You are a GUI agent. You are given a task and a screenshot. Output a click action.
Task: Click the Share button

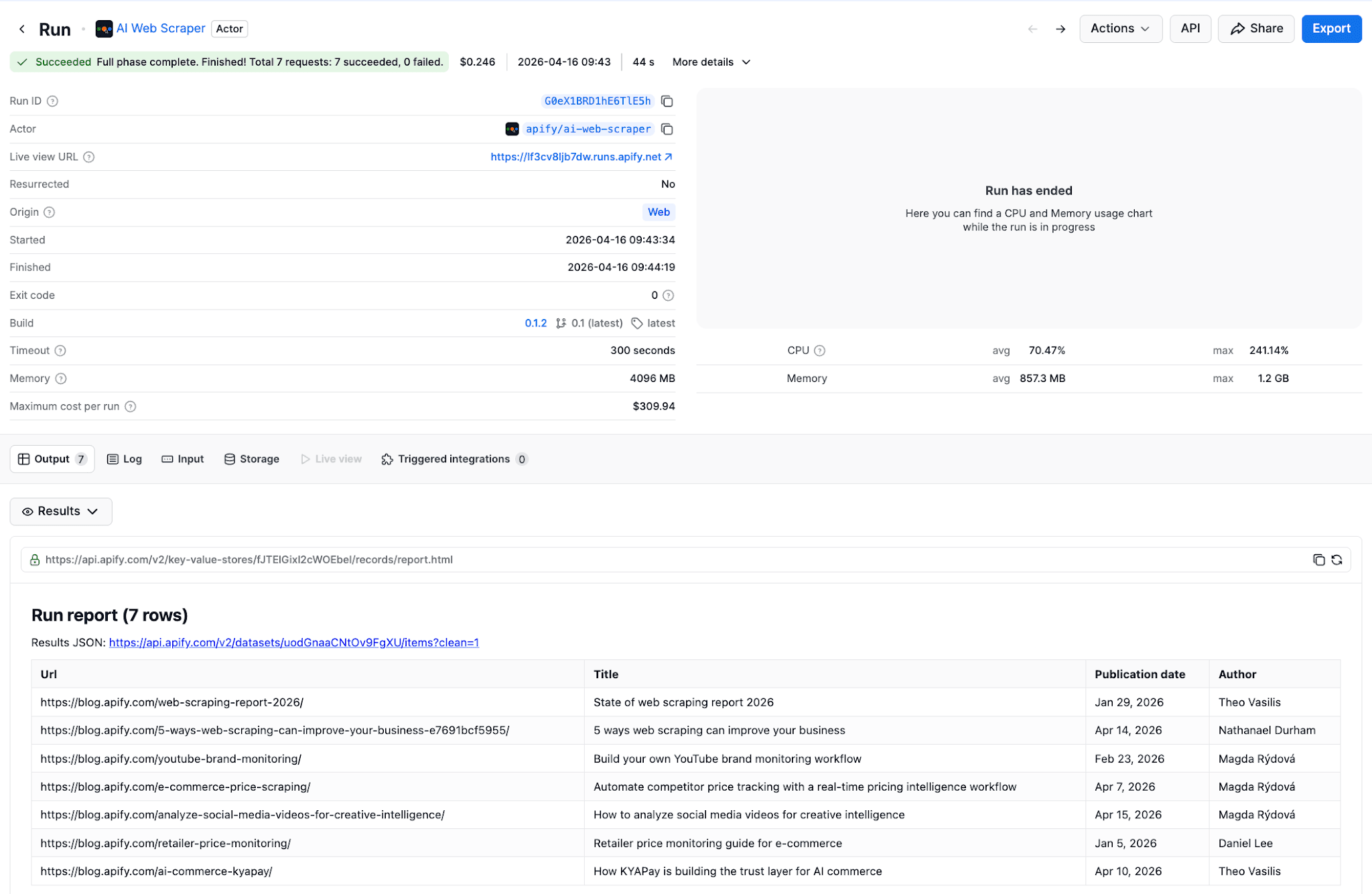pyautogui.click(x=1256, y=29)
